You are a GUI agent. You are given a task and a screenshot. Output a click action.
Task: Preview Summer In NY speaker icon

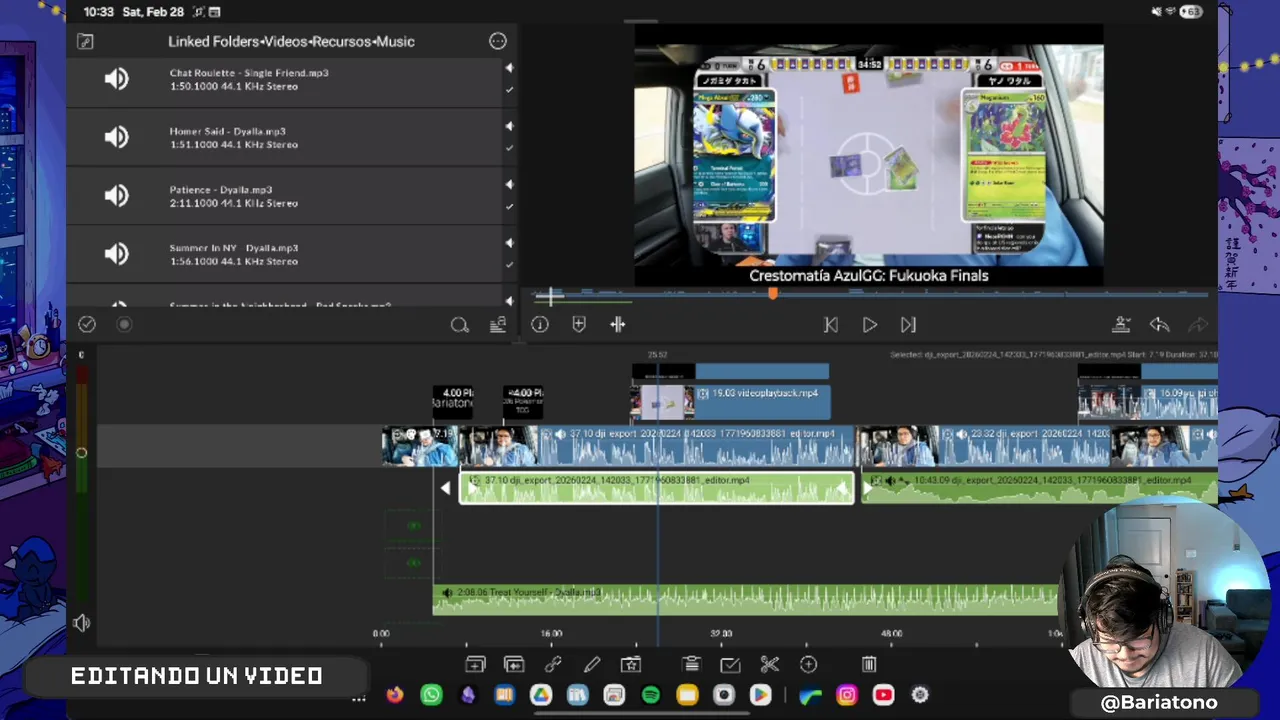click(117, 254)
